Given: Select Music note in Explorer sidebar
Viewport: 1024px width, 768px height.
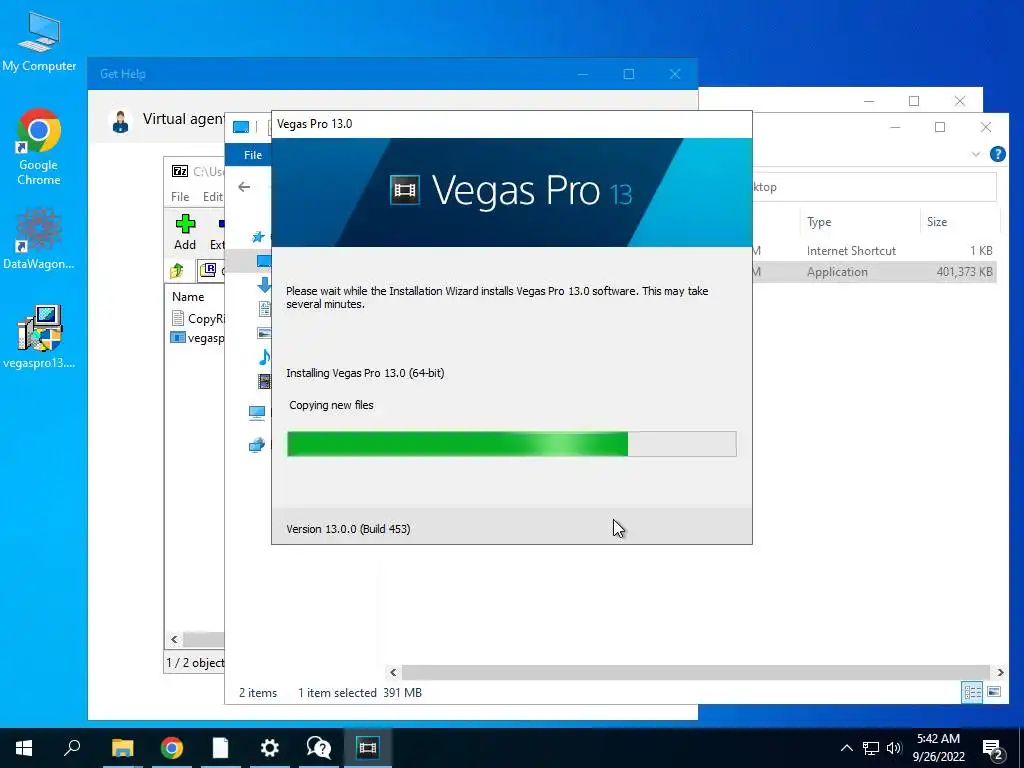Looking at the screenshot, I should point(264,357).
